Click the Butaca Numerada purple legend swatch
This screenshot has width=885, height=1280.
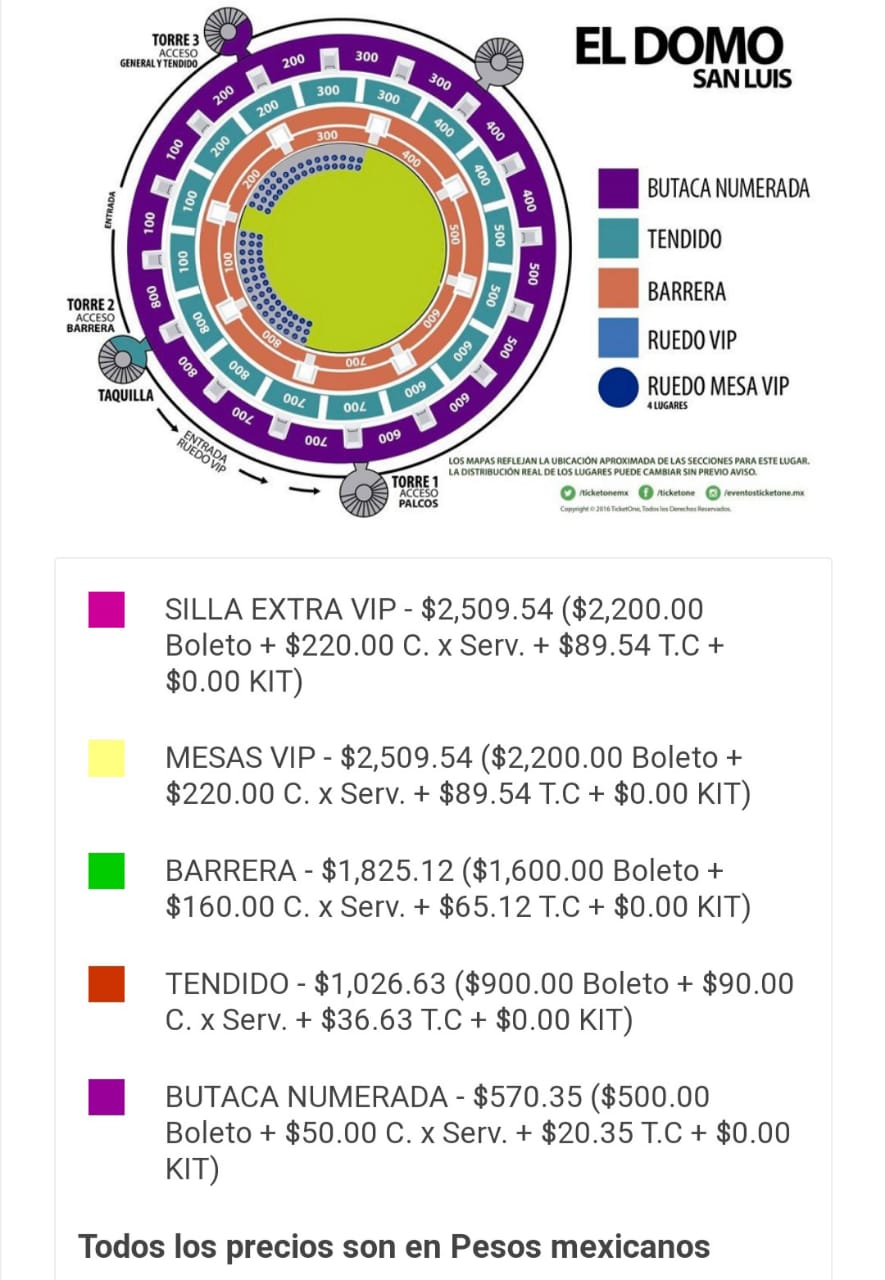[x=618, y=188]
